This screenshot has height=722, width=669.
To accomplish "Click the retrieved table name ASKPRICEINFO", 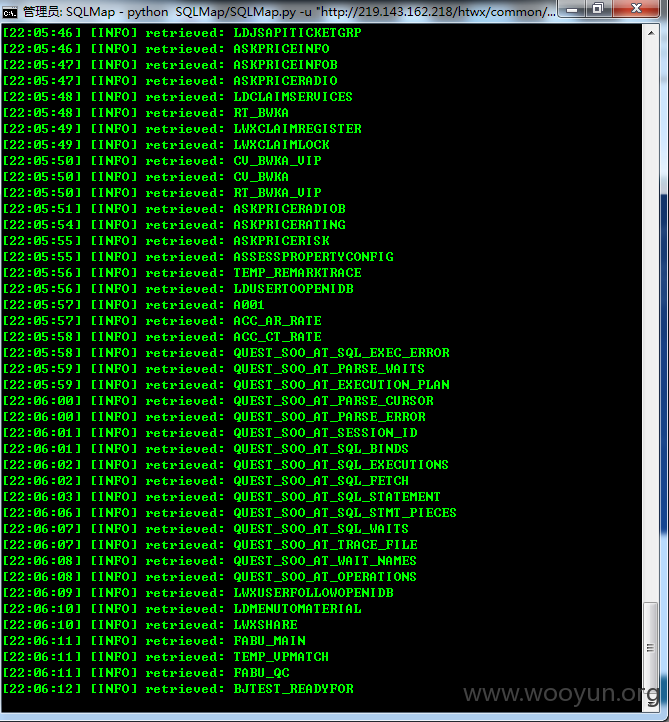I will click(x=281, y=49).
